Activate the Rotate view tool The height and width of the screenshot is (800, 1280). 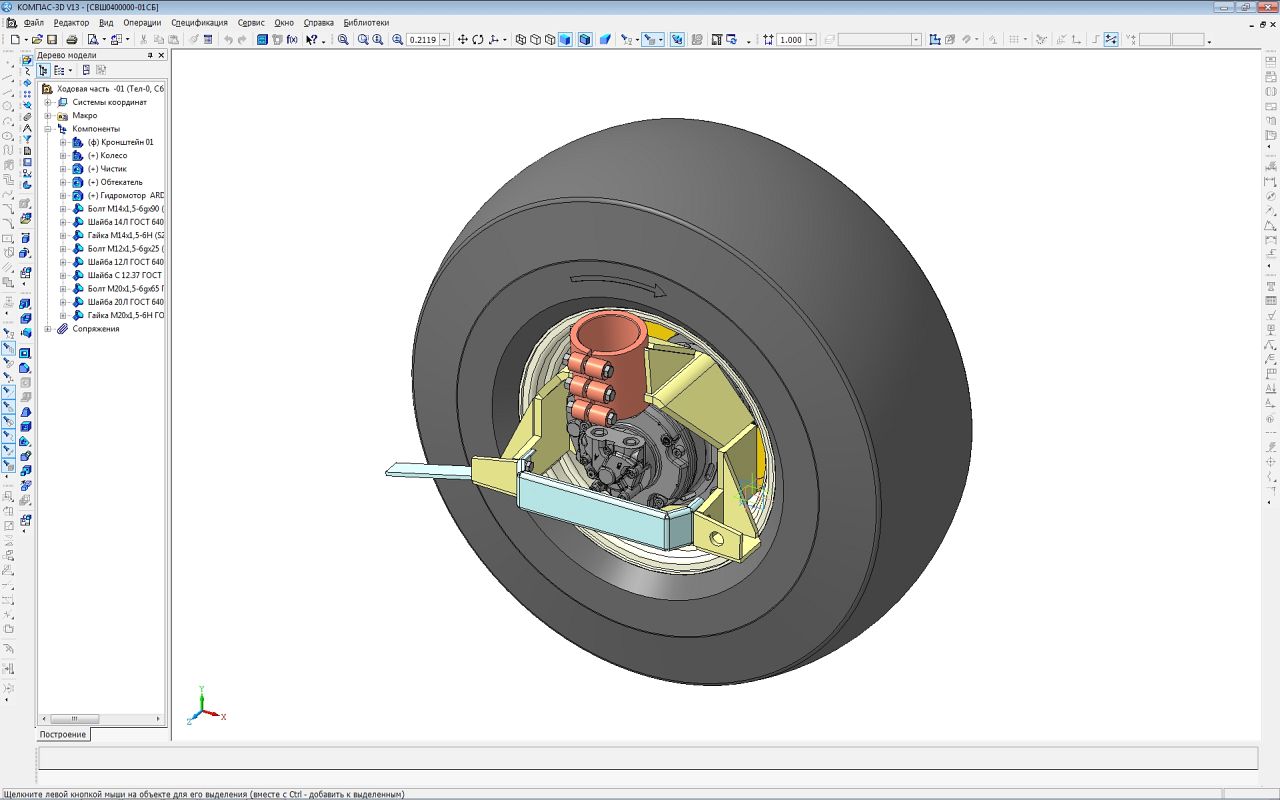478,40
